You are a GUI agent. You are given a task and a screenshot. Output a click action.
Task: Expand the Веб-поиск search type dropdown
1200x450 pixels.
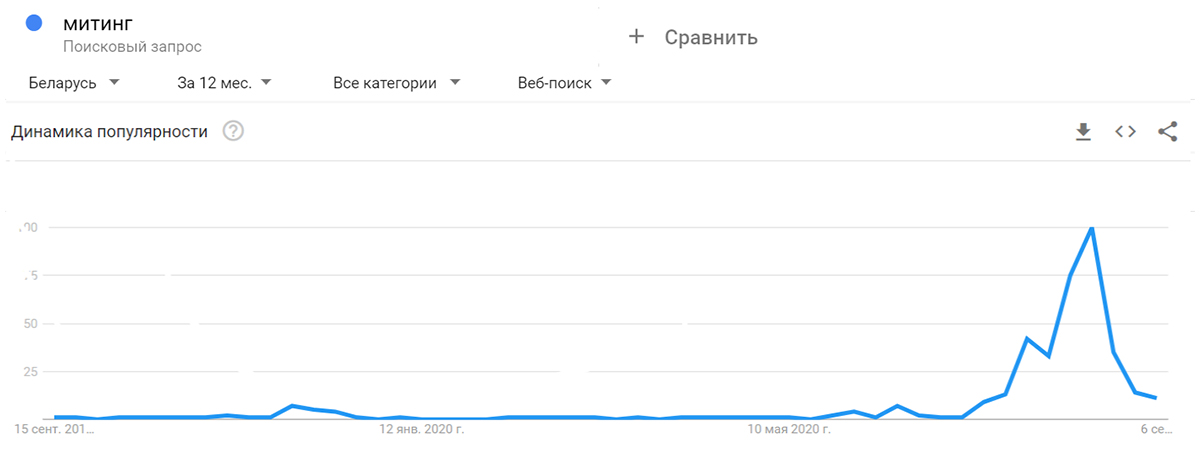tap(564, 83)
